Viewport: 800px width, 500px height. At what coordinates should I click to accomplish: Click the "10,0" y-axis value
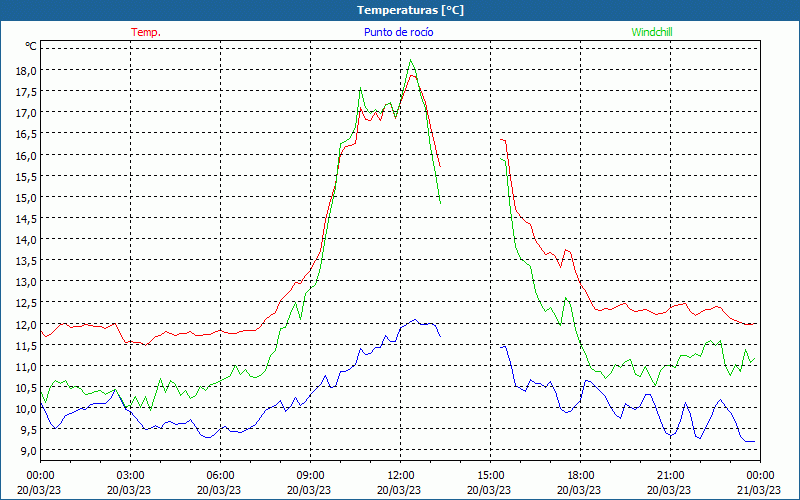(26, 409)
